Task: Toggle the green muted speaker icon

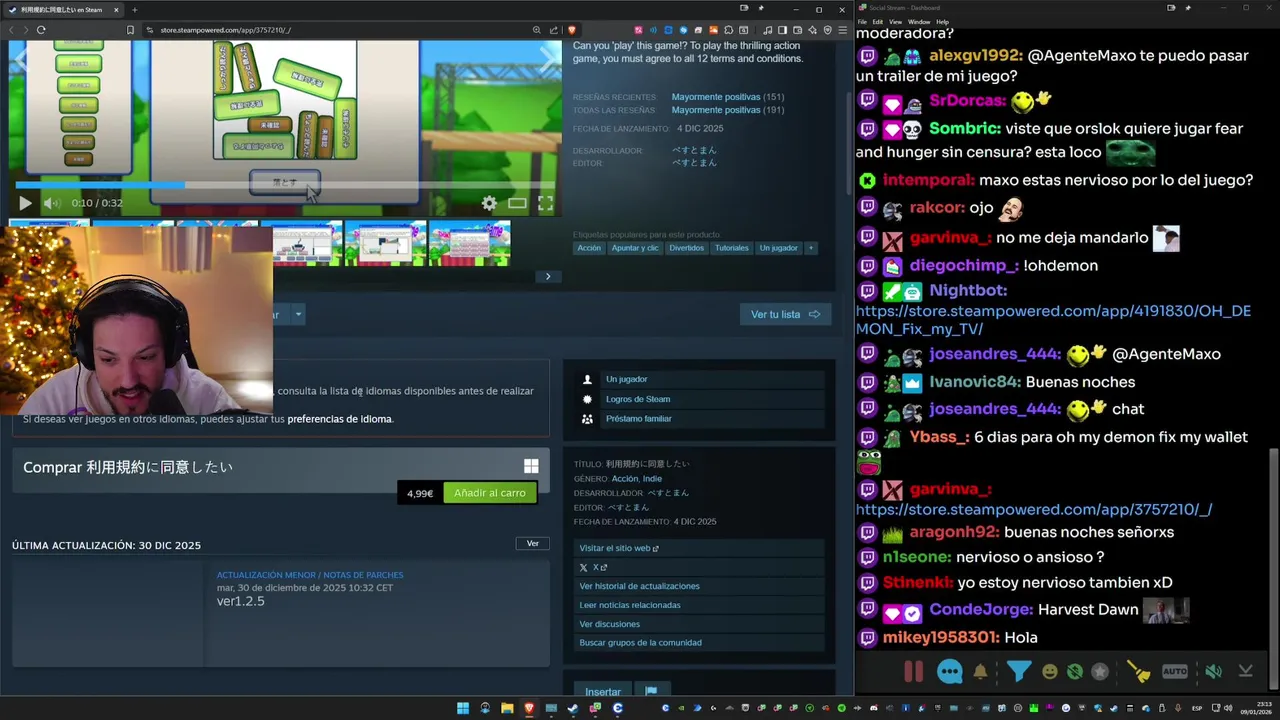Action: [1213, 672]
